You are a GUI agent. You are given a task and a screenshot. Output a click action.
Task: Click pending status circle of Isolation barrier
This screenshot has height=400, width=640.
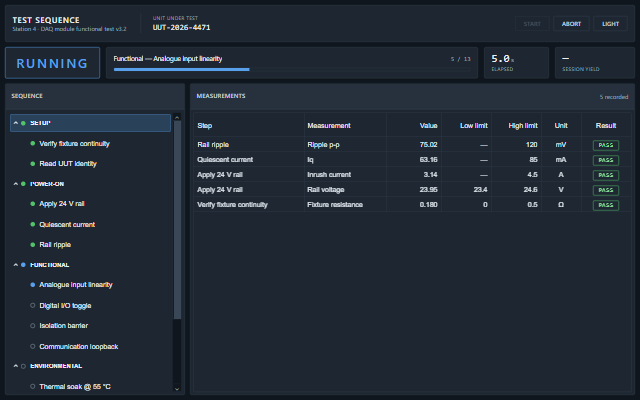tap(33, 326)
